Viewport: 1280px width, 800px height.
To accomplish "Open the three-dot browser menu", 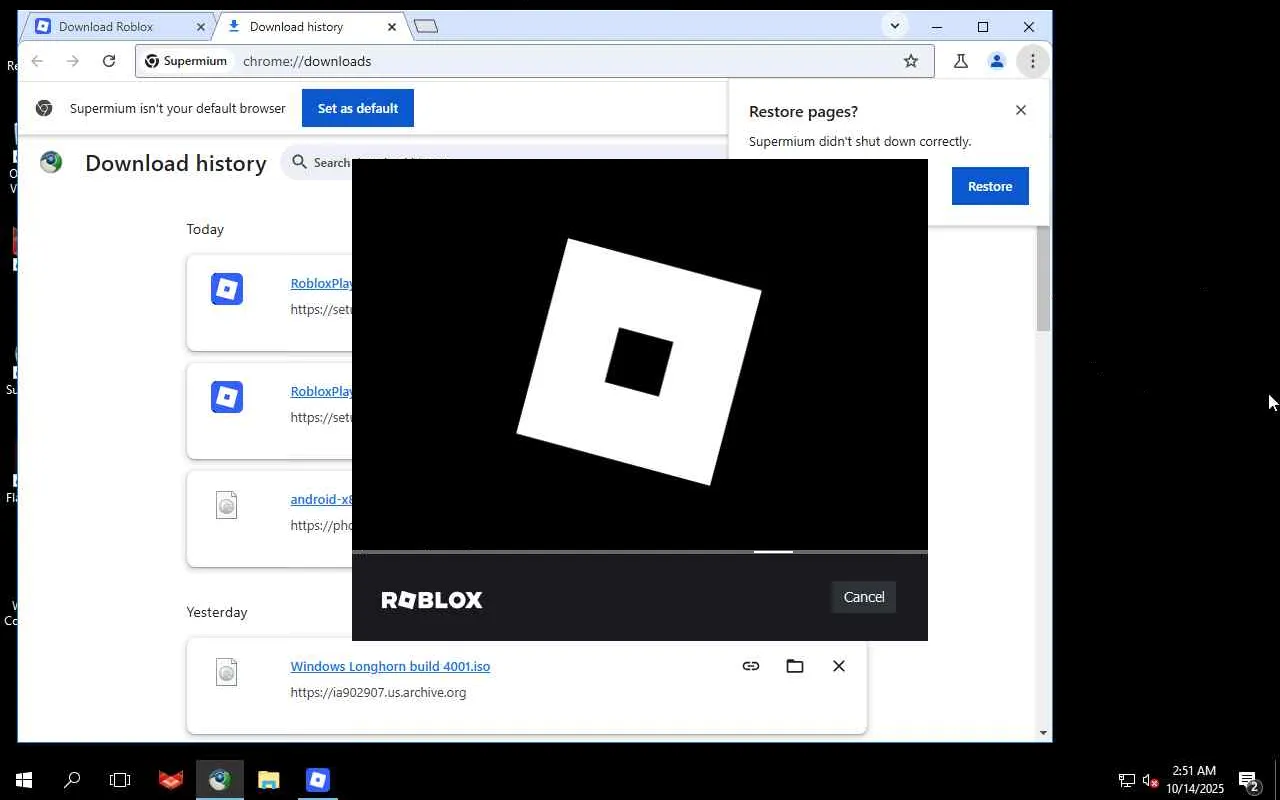I will (x=1033, y=61).
